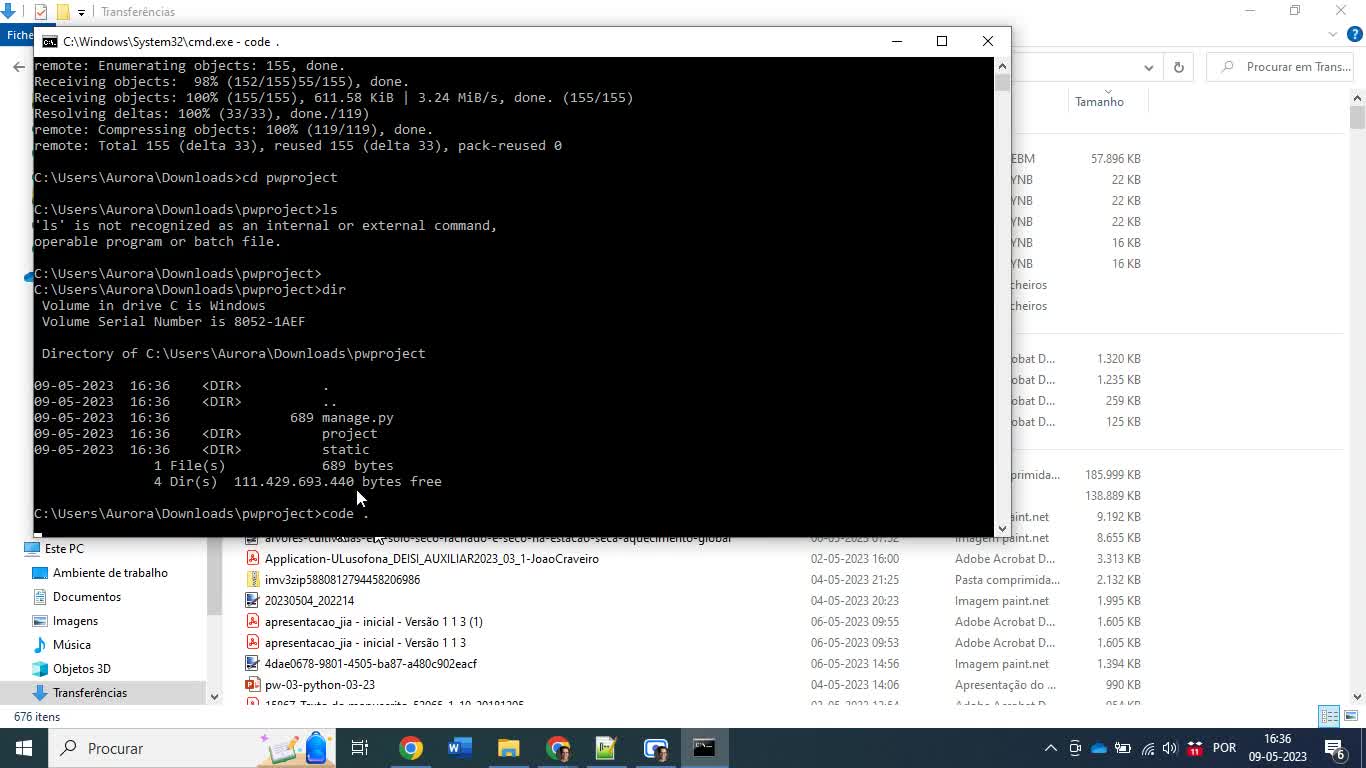The width and height of the screenshot is (1366, 768).
Task: Open the Tamanho column filter chevron
Action: click(x=1108, y=91)
